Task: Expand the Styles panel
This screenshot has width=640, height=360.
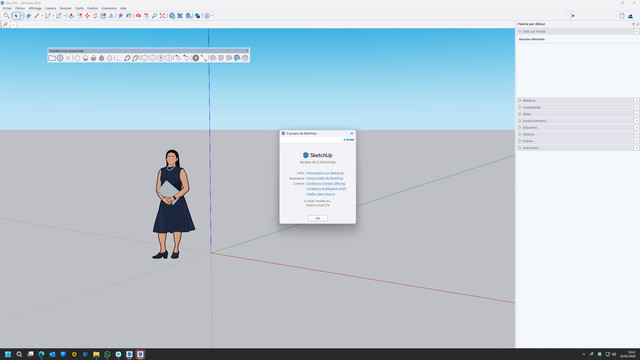Action: (576, 114)
